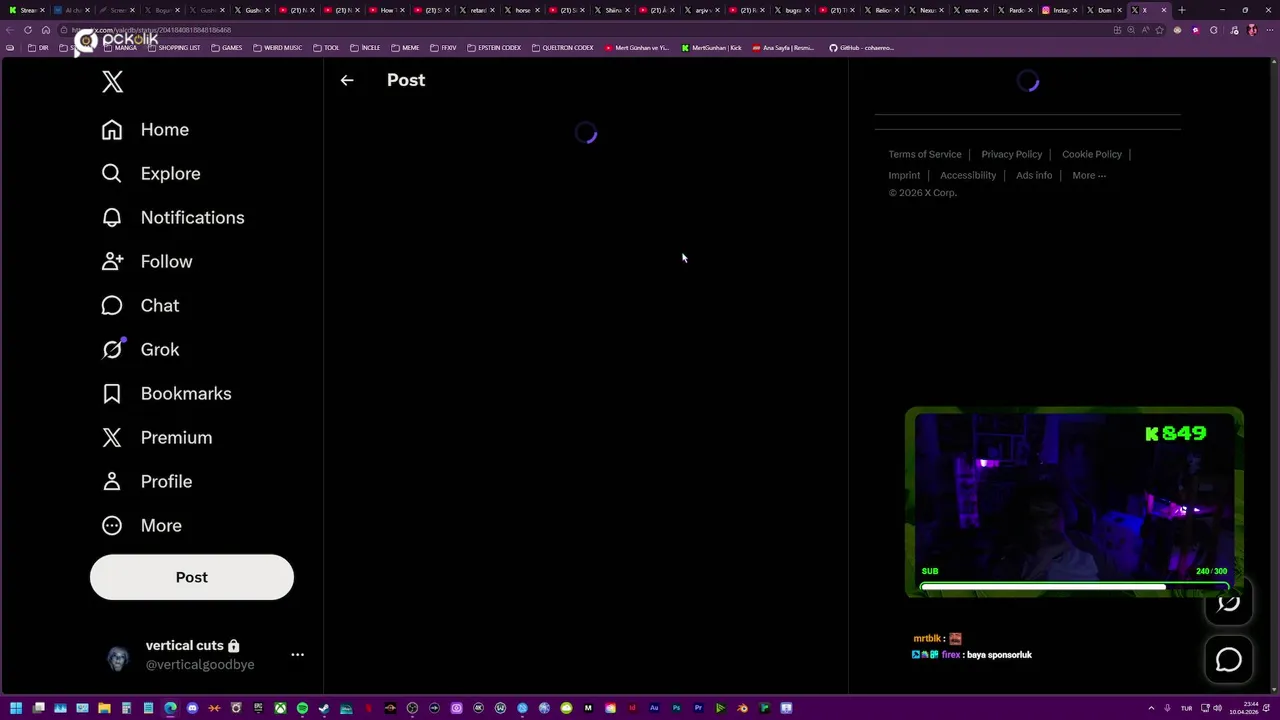This screenshot has height=720, width=1280.
Task: Click browser home button
Action: point(45,30)
